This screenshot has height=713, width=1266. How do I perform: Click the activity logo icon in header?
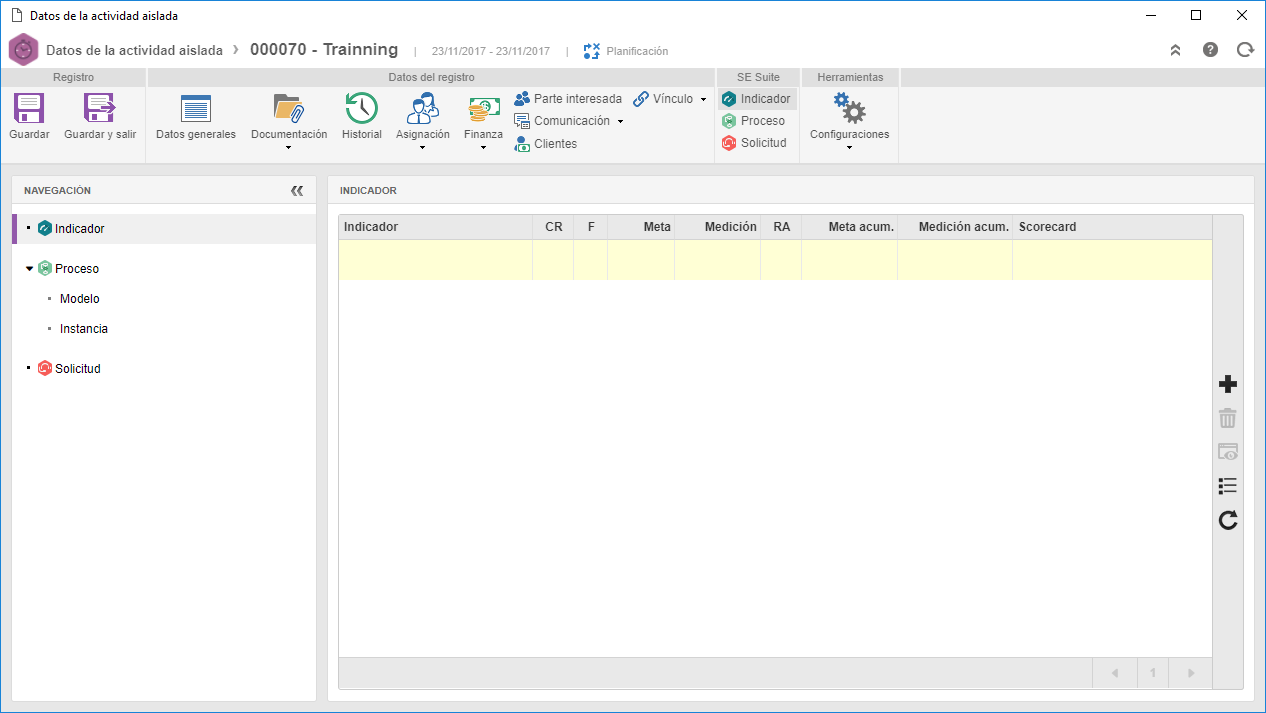(23, 50)
